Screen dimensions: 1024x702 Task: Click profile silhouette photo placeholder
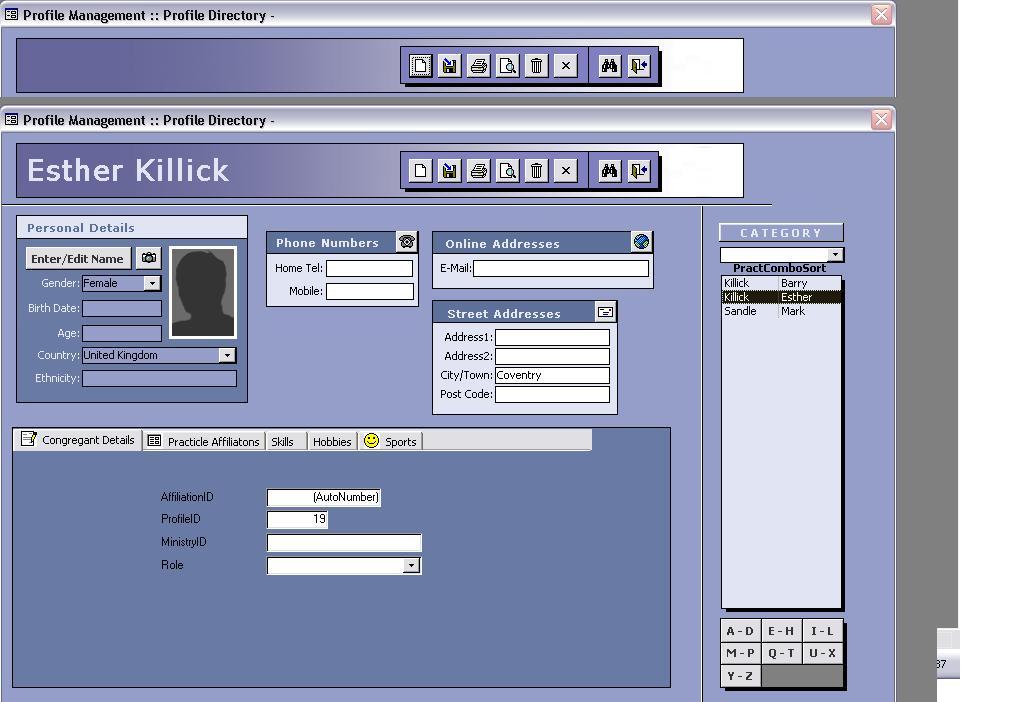(x=203, y=293)
